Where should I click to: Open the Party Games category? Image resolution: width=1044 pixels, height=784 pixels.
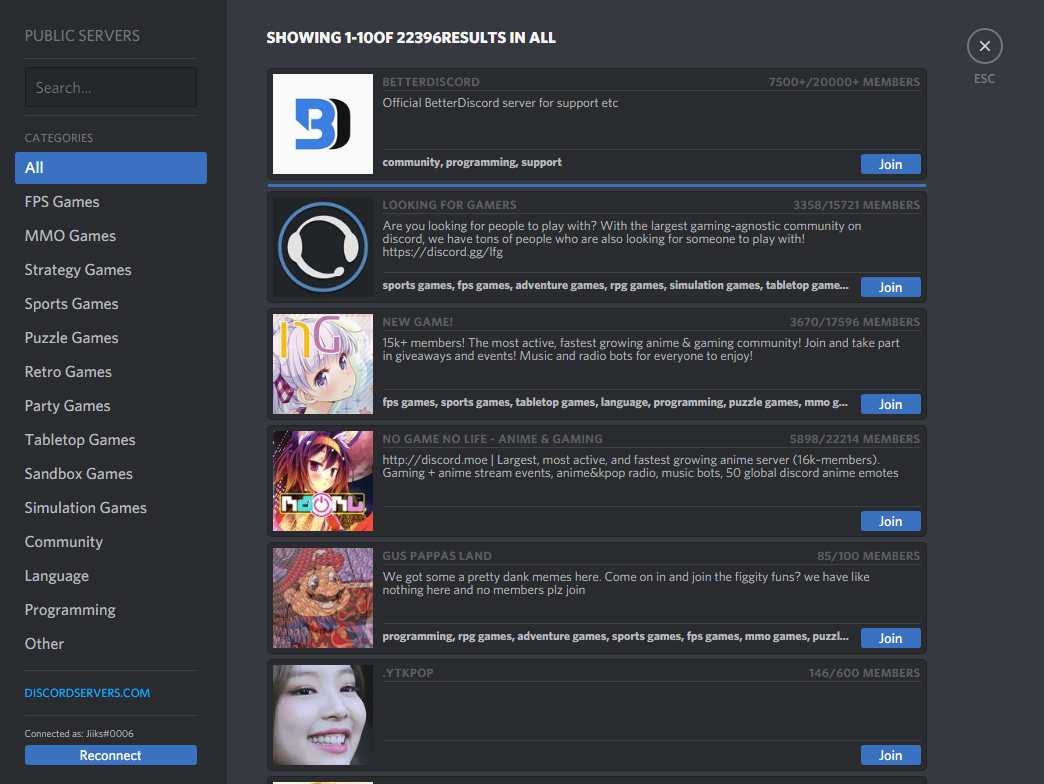(x=111, y=405)
